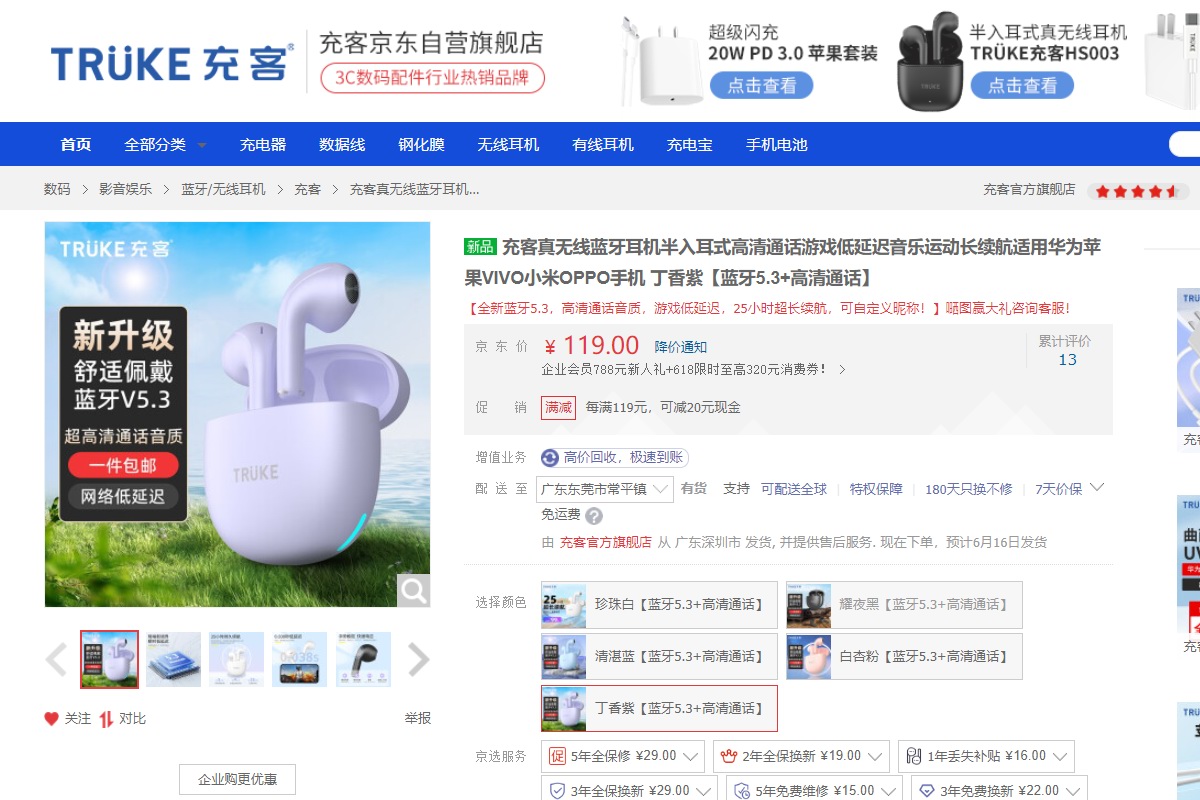Open 手机电池 navigation item
The image size is (1200, 800).
777,144
